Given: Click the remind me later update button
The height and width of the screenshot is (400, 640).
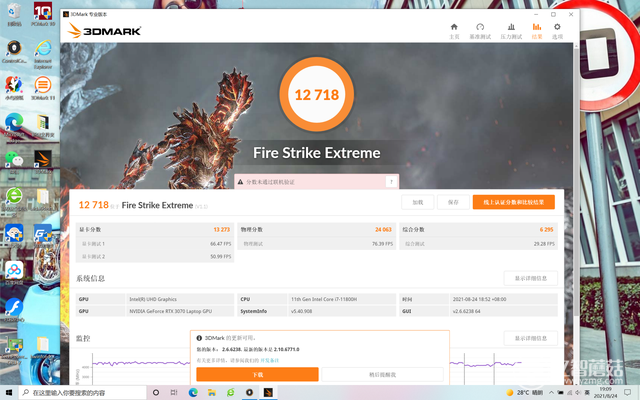Looking at the screenshot, I should click(382, 374).
